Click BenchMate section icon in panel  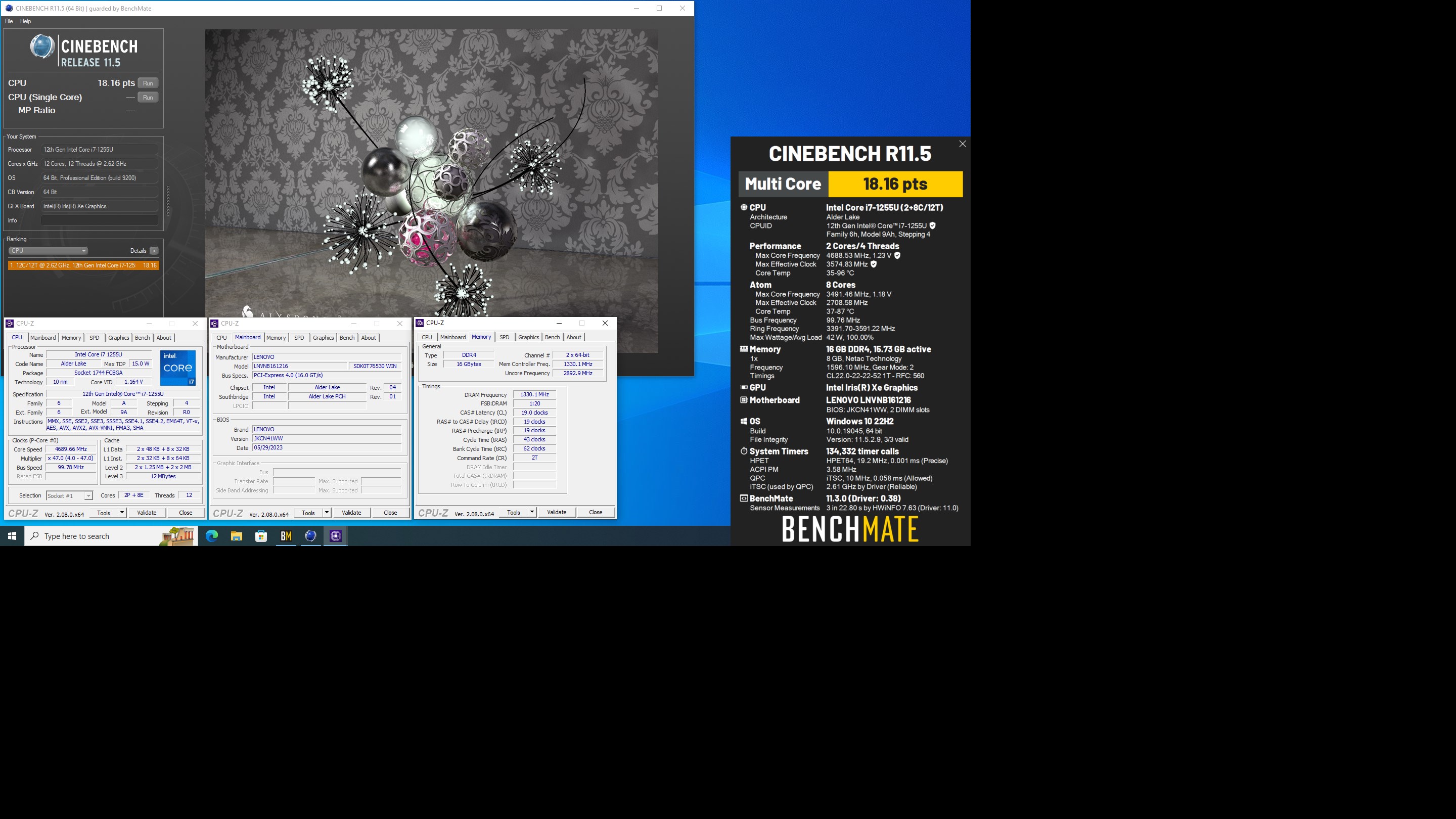pos(744,498)
